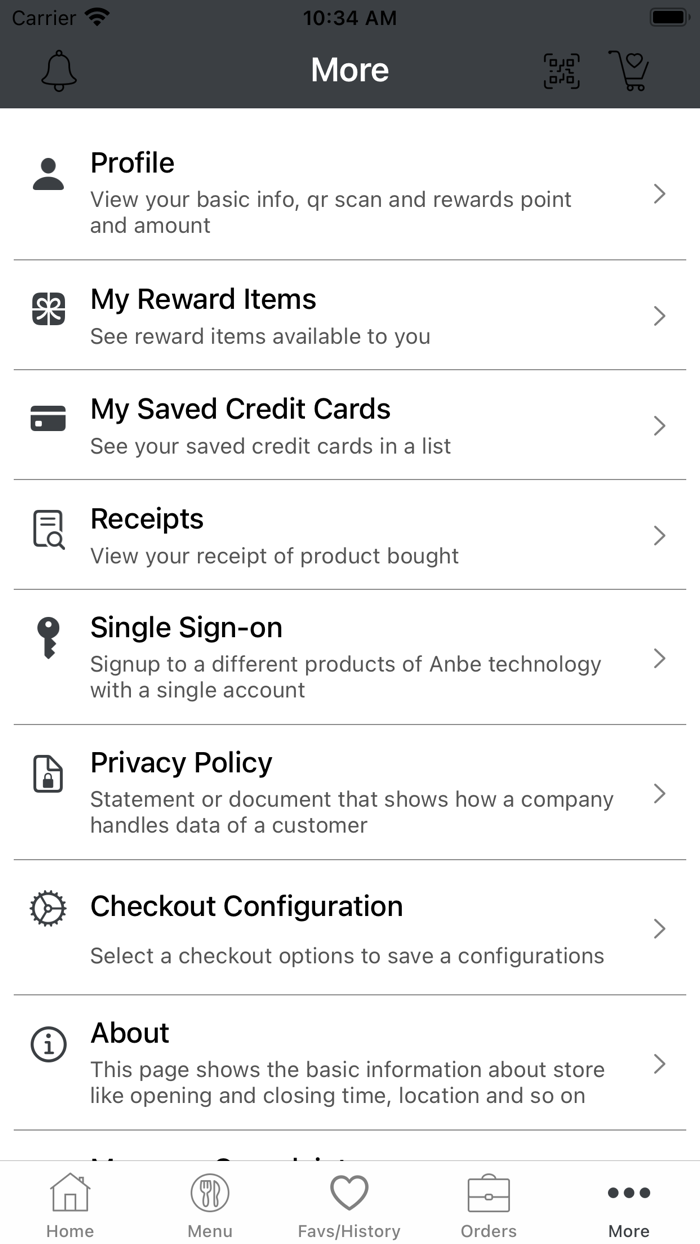Tap the Single Sign-on key icon
This screenshot has width=700, height=1244.
[x=48, y=638]
